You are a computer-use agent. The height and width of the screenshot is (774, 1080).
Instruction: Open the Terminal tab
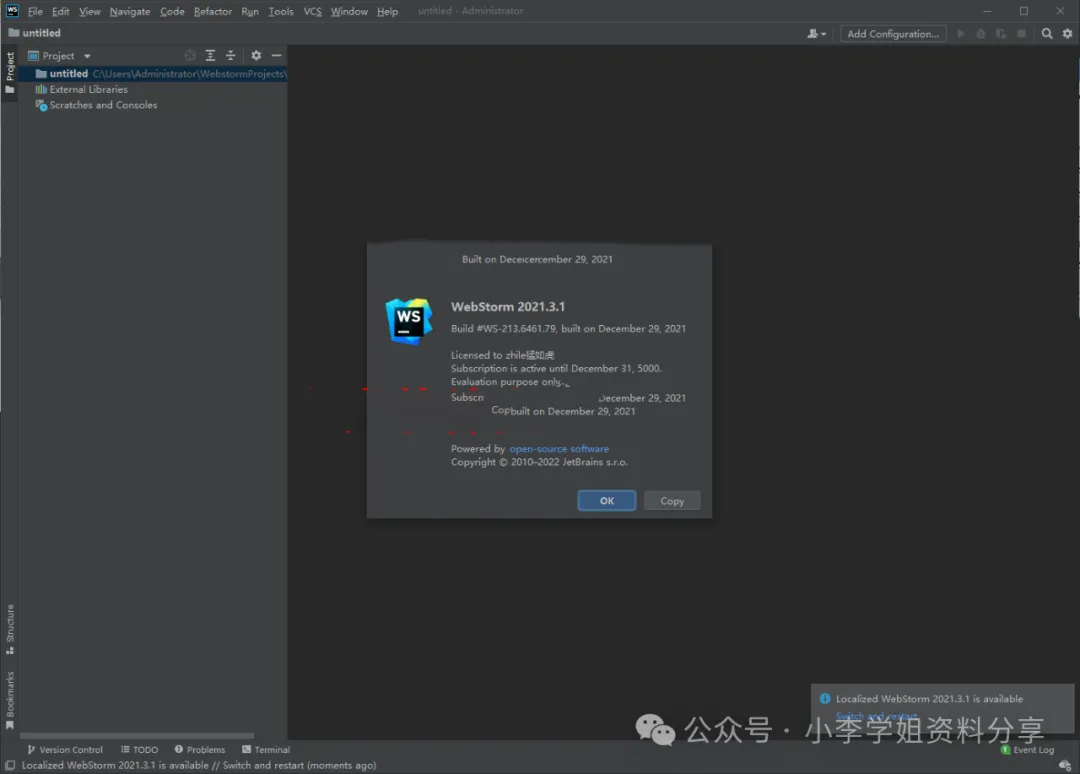[266, 749]
